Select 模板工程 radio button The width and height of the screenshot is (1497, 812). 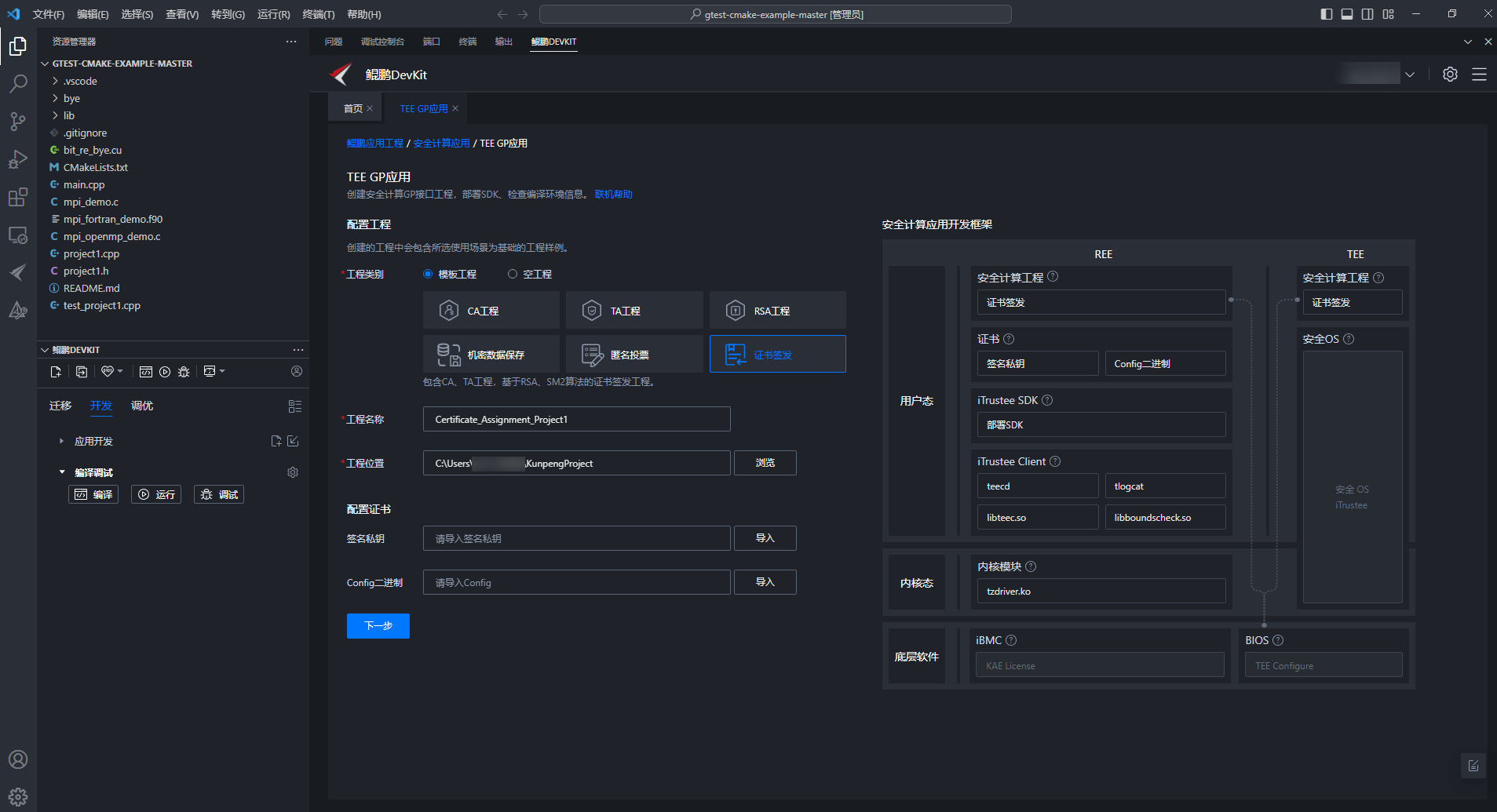click(x=428, y=274)
